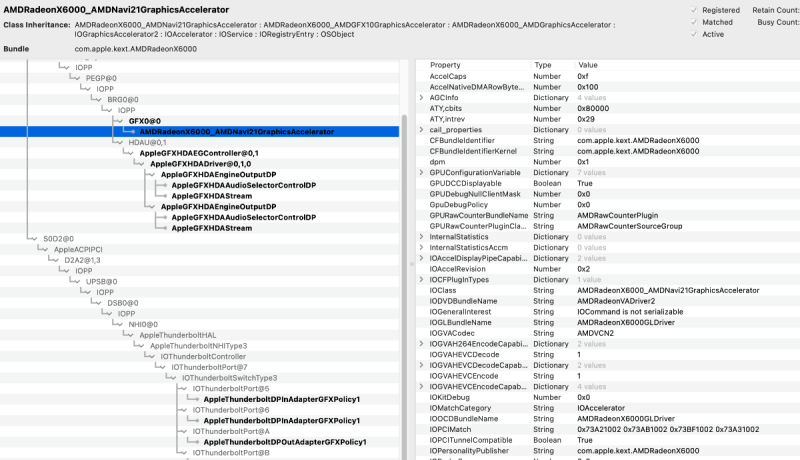Select the AccelCaps property row
This screenshot has height=460, width=800.
(x=608, y=76)
